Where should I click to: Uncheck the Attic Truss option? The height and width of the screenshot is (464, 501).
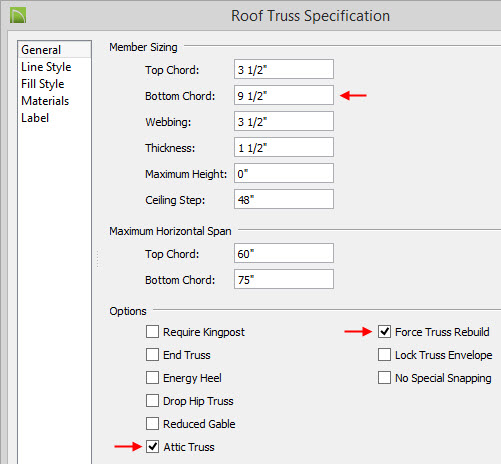tap(152, 447)
